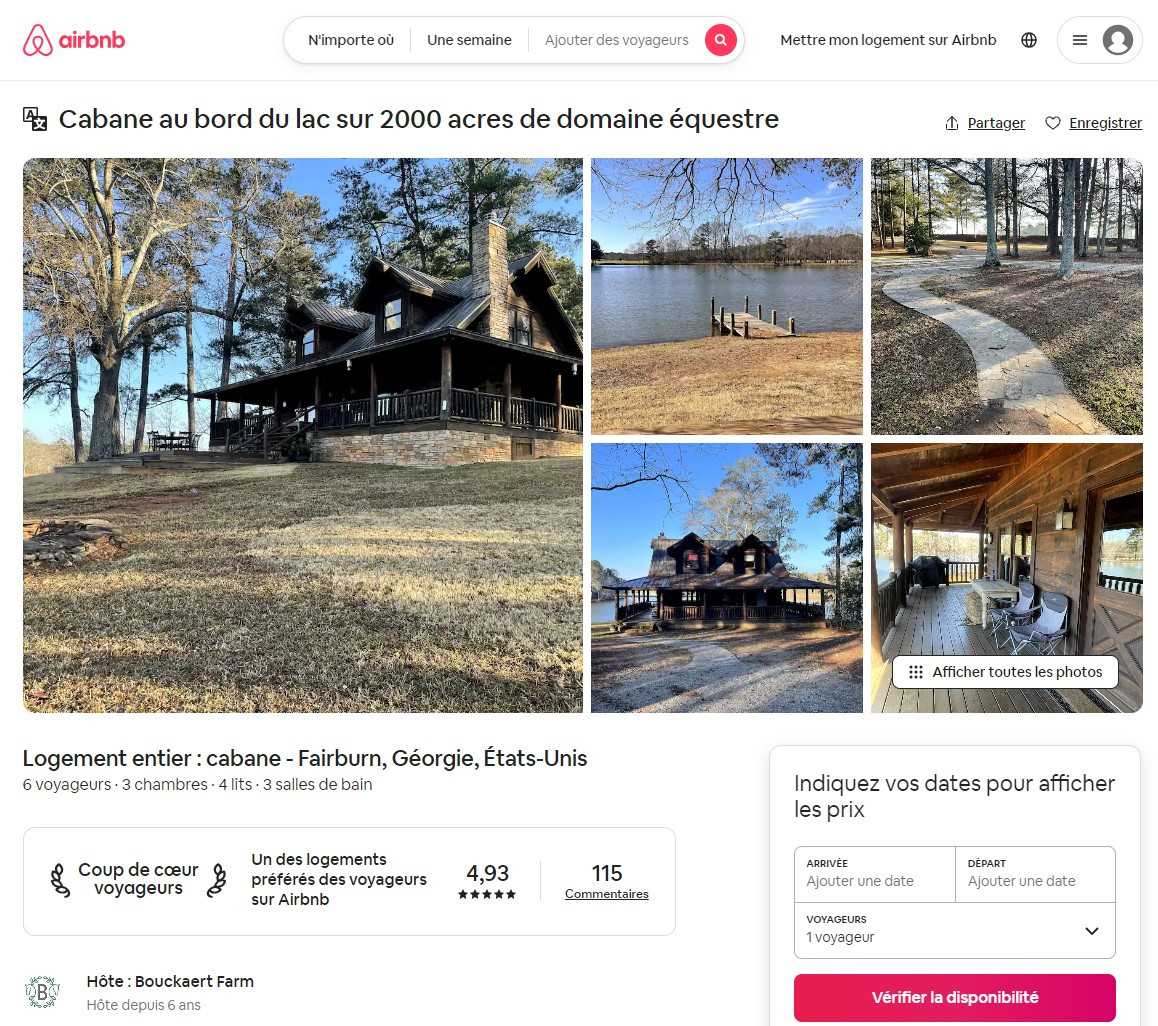Select the Départ date field
Image resolution: width=1158 pixels, height=1026 pixels.
click(x=1035, y=874)
